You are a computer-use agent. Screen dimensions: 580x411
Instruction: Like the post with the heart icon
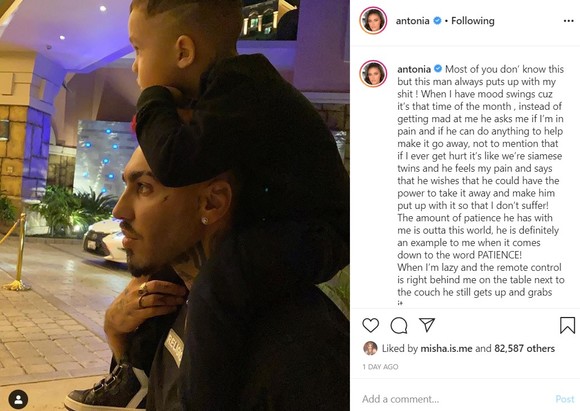(x=370, y=325)
